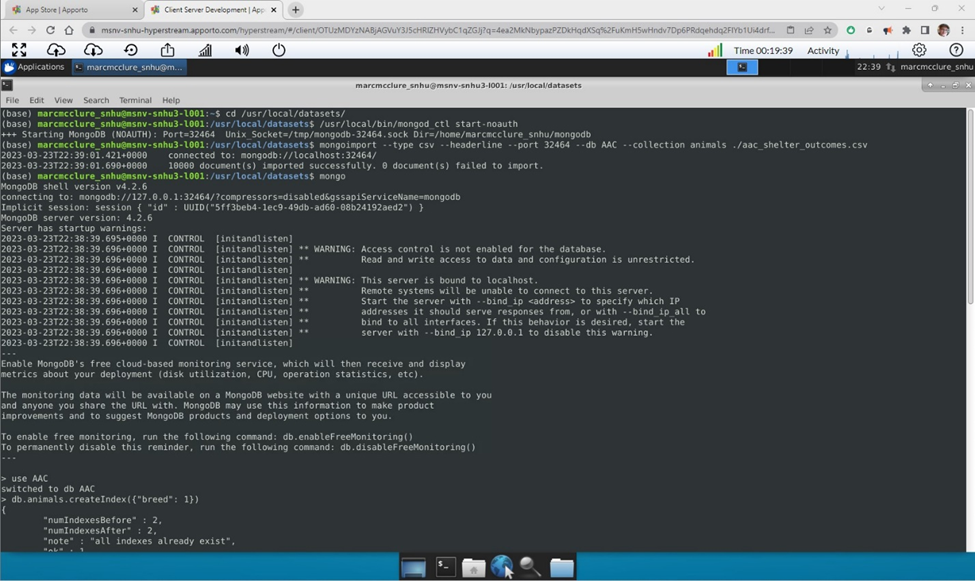Check the connection strength signal icon
Viewport: 975px width, 581px height.
tap(204, 48)
